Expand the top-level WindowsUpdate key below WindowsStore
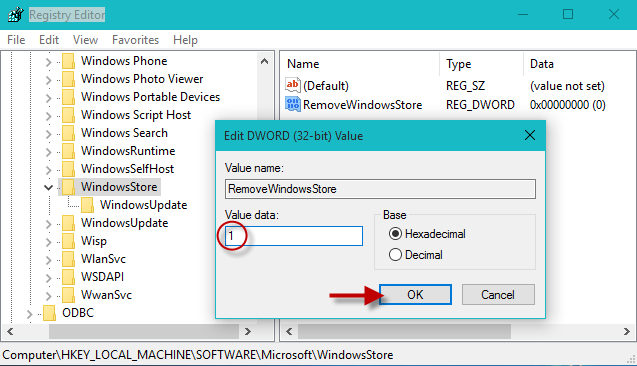This screenshot has width=637, height=366. (48, 223)
